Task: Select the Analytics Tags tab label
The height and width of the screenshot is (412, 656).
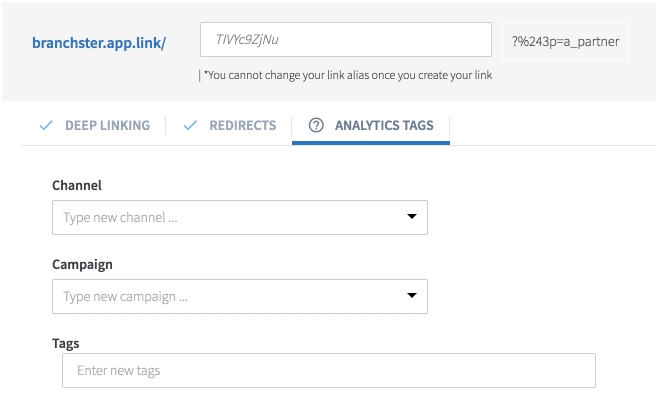Action: [x=385, y=126]
